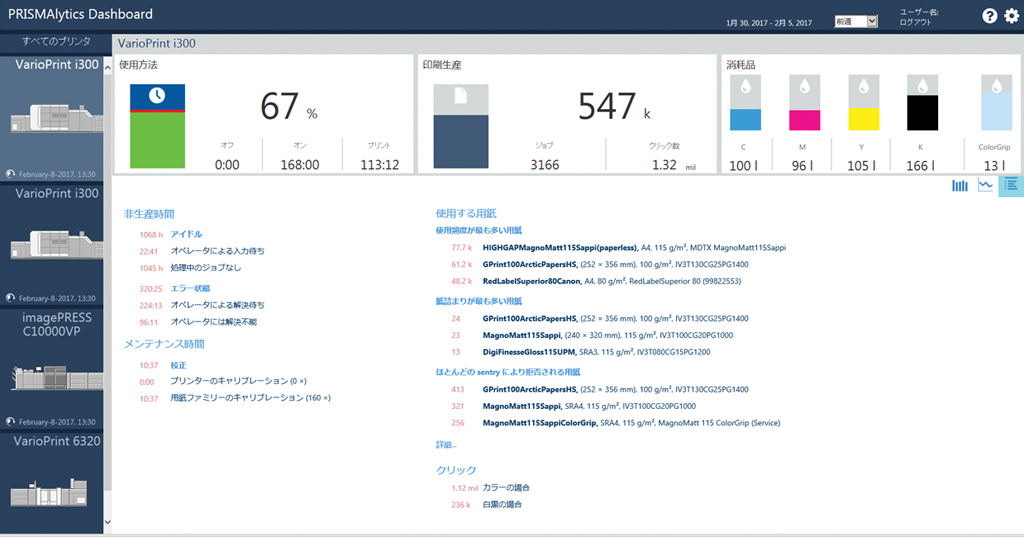Click the clock usage icon
Viewport: 1024px width, 537px height.
[157, 95]
